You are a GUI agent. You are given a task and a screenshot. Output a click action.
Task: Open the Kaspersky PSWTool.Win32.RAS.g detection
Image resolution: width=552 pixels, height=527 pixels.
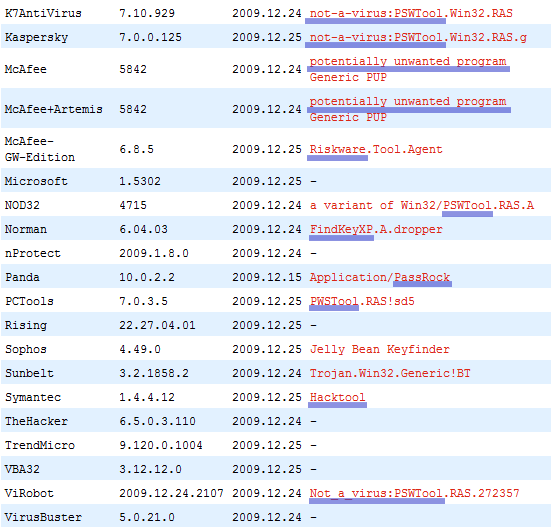tap(418, 37)
